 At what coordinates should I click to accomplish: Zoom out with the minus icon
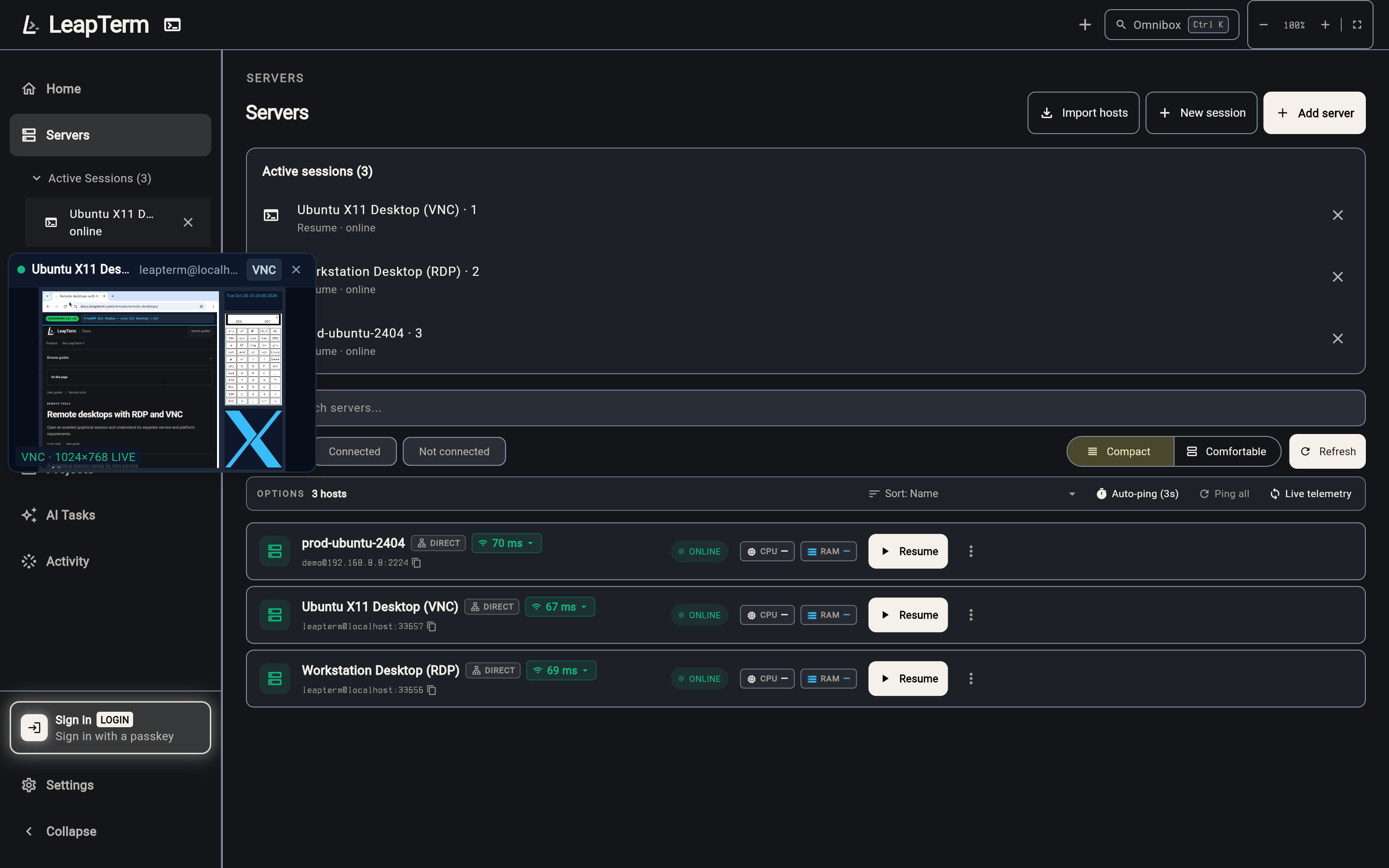point(1263,25)
